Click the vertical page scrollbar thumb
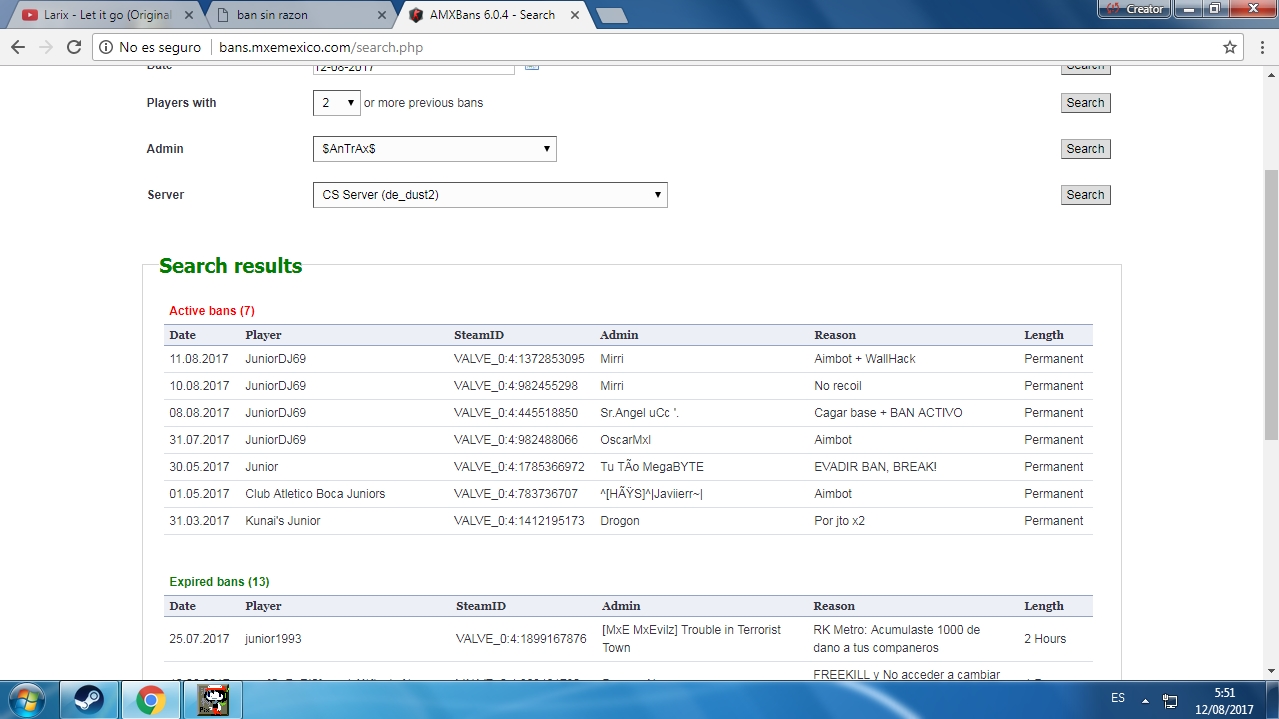1279x719 pixels. click(x=1270, y=305)
